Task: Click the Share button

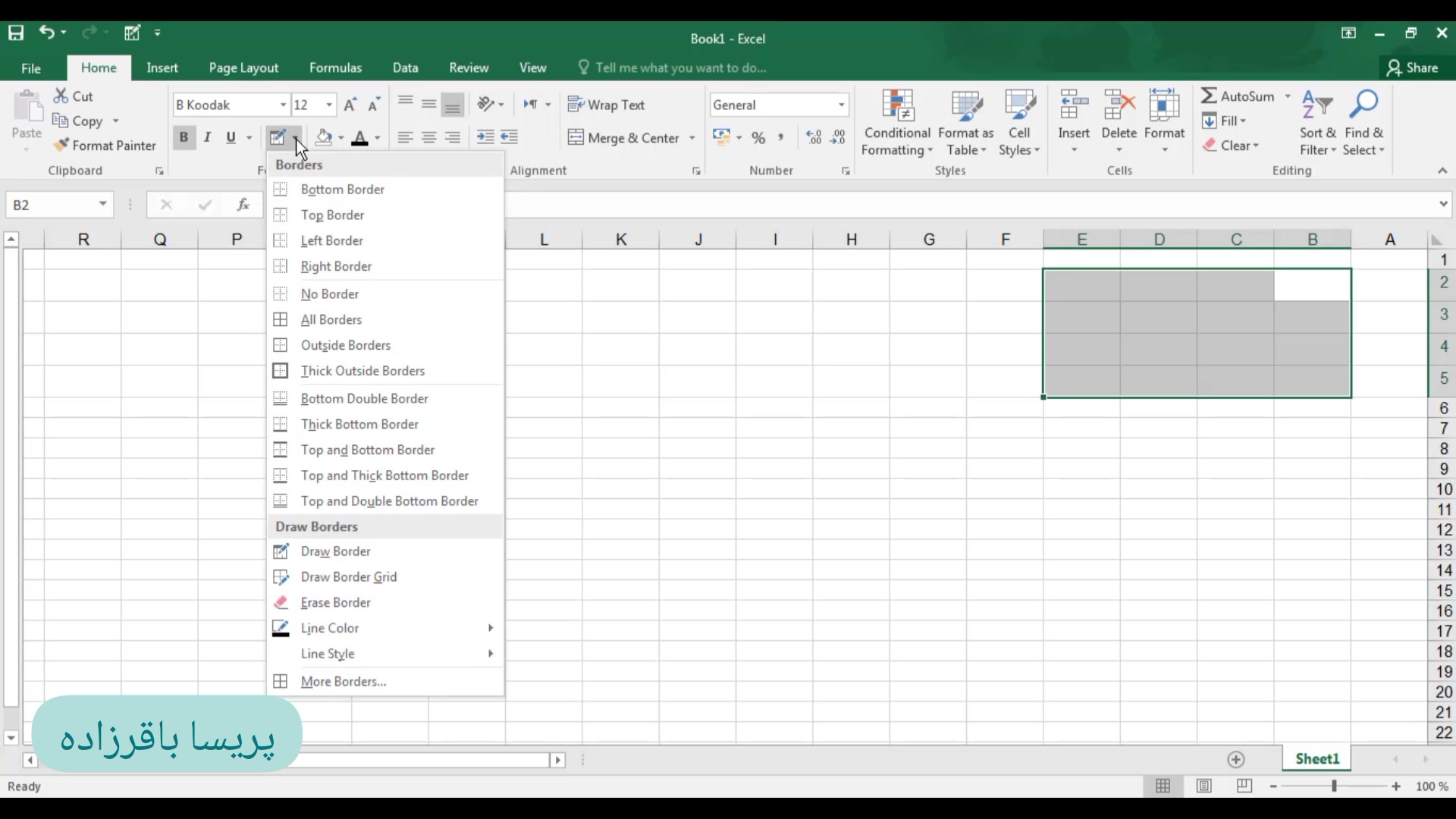Action: pyautogui.click(x=1413, y=67)
